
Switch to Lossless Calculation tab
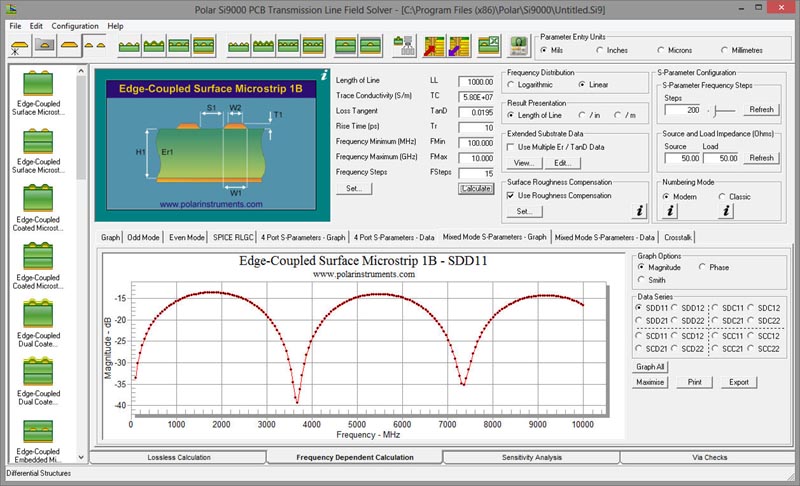coord(179,457)
